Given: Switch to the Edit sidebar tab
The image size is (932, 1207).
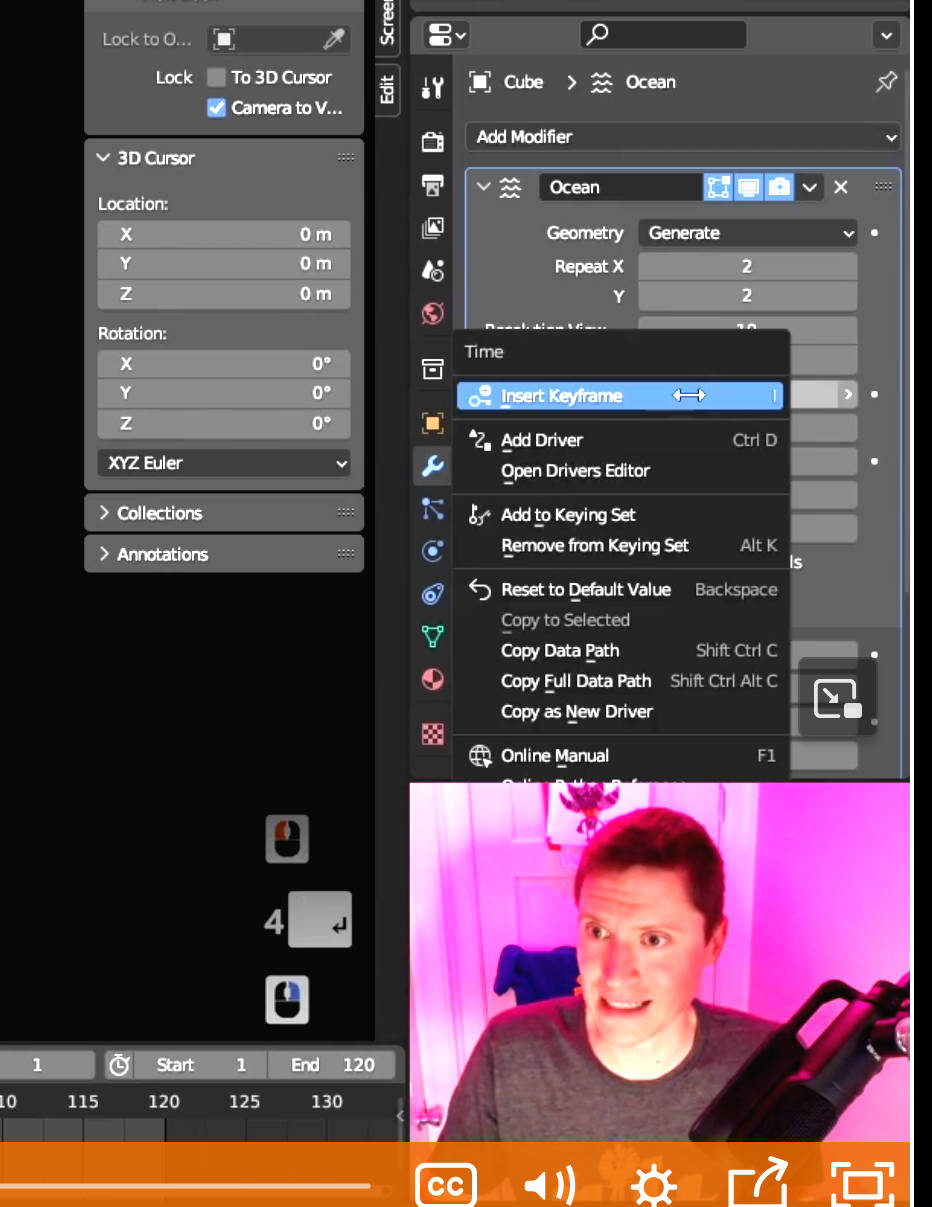Looking at the screenshot, I should click(388, 89).
